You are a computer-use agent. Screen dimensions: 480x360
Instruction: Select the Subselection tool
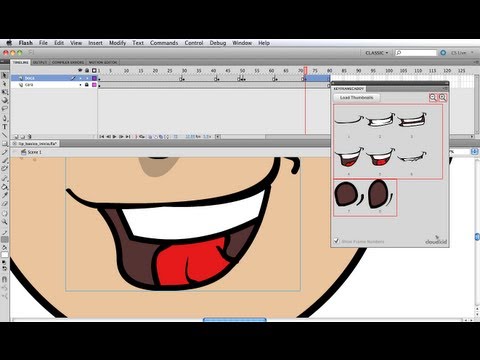point(5,84)
